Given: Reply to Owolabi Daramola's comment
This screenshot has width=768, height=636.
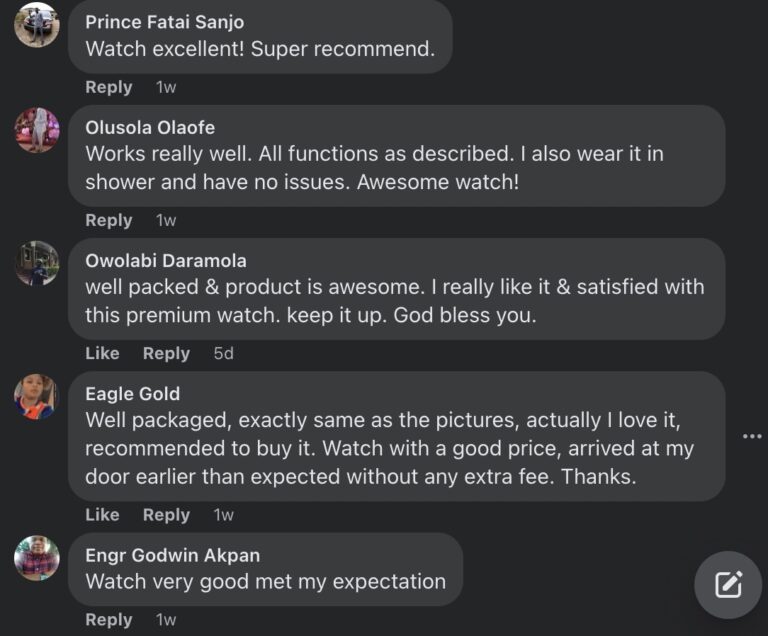Looking at the screenshot, I should (166, 353).
